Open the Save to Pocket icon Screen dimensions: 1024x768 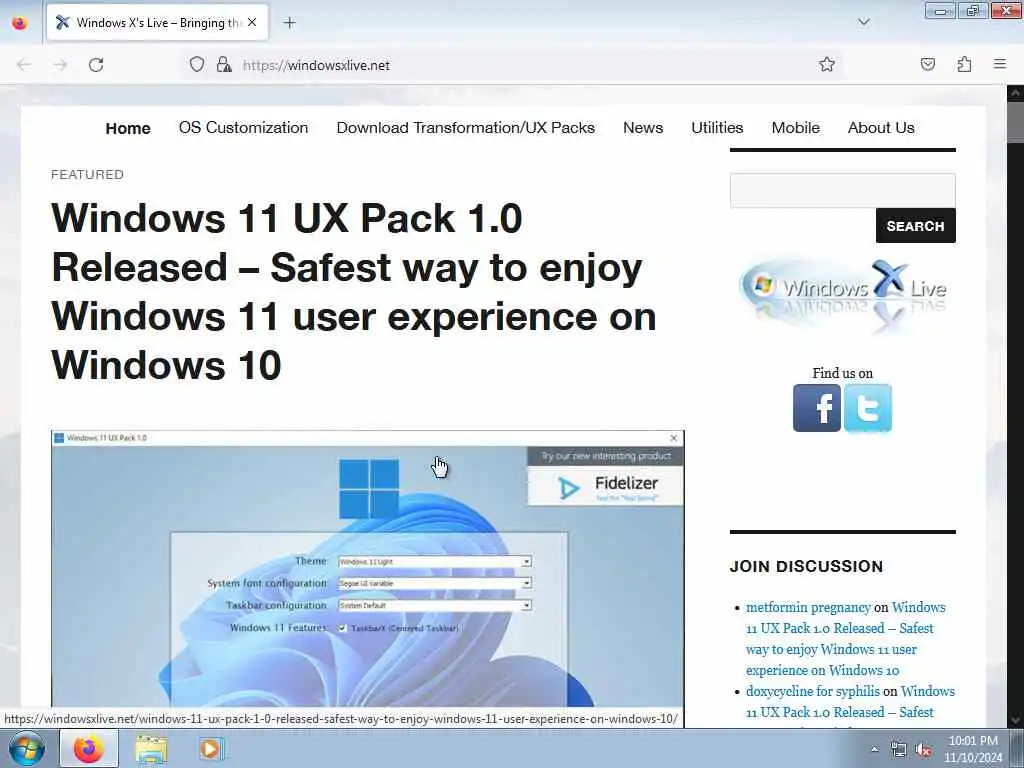tap(928, 65)
